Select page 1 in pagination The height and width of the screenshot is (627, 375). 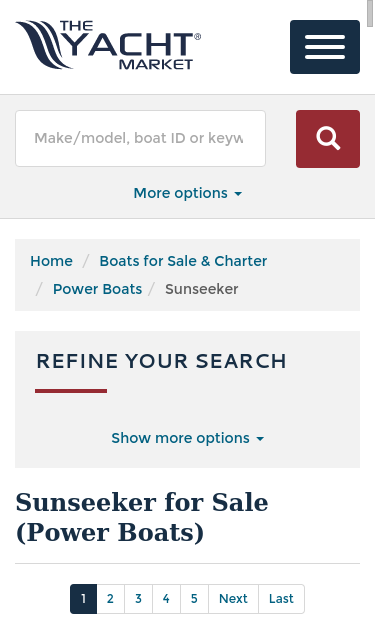(x=84, y=599)
